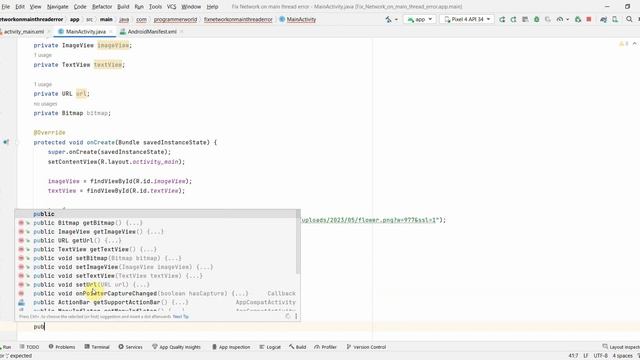The height and width of the screenshot is (360, 640).
Task: Click the UTF-8 encoding status widget
Action: [x=600, y=356]
